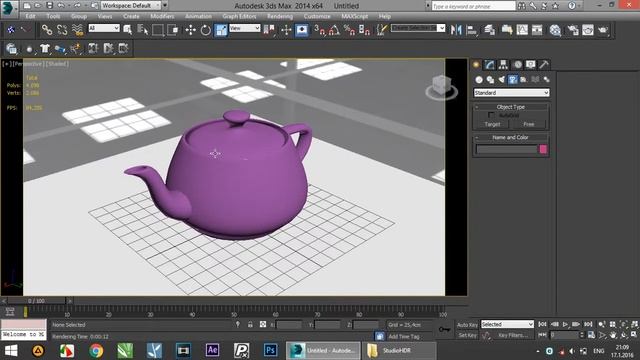The image size is (640, 360).
Task: Enable the AutoGrid checkbox
Action: [491, 115]
